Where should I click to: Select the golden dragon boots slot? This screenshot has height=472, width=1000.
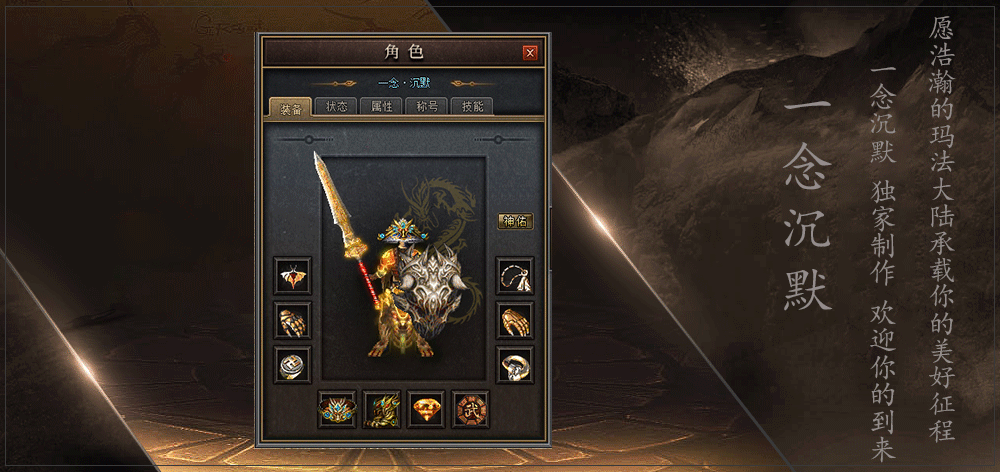[382, 409]
